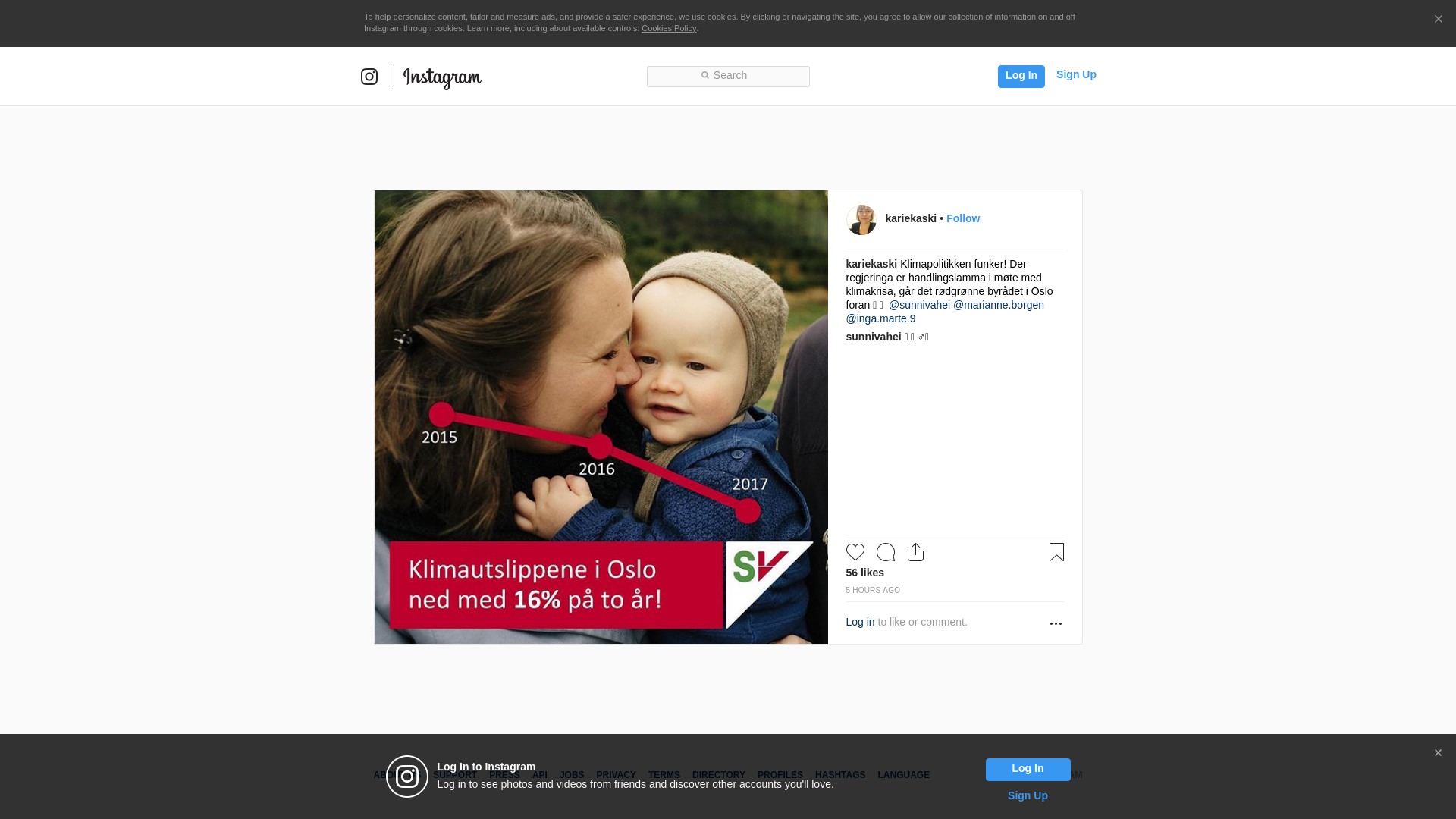This screenshot has height=819, width=1456.
Task: Open the TERMS footer link
Action: (664, 775)
